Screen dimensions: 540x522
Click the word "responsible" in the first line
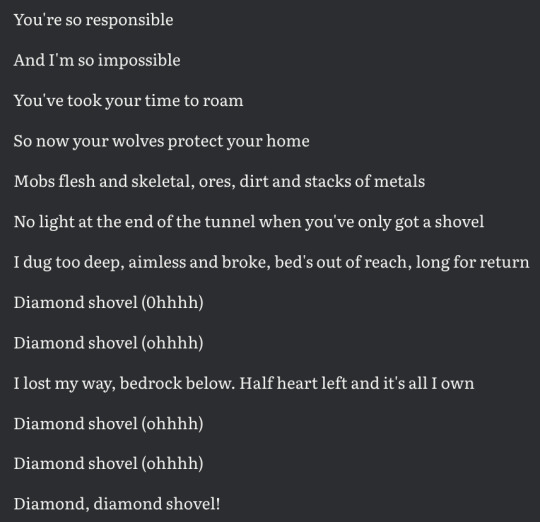click(x=129, y=21)
